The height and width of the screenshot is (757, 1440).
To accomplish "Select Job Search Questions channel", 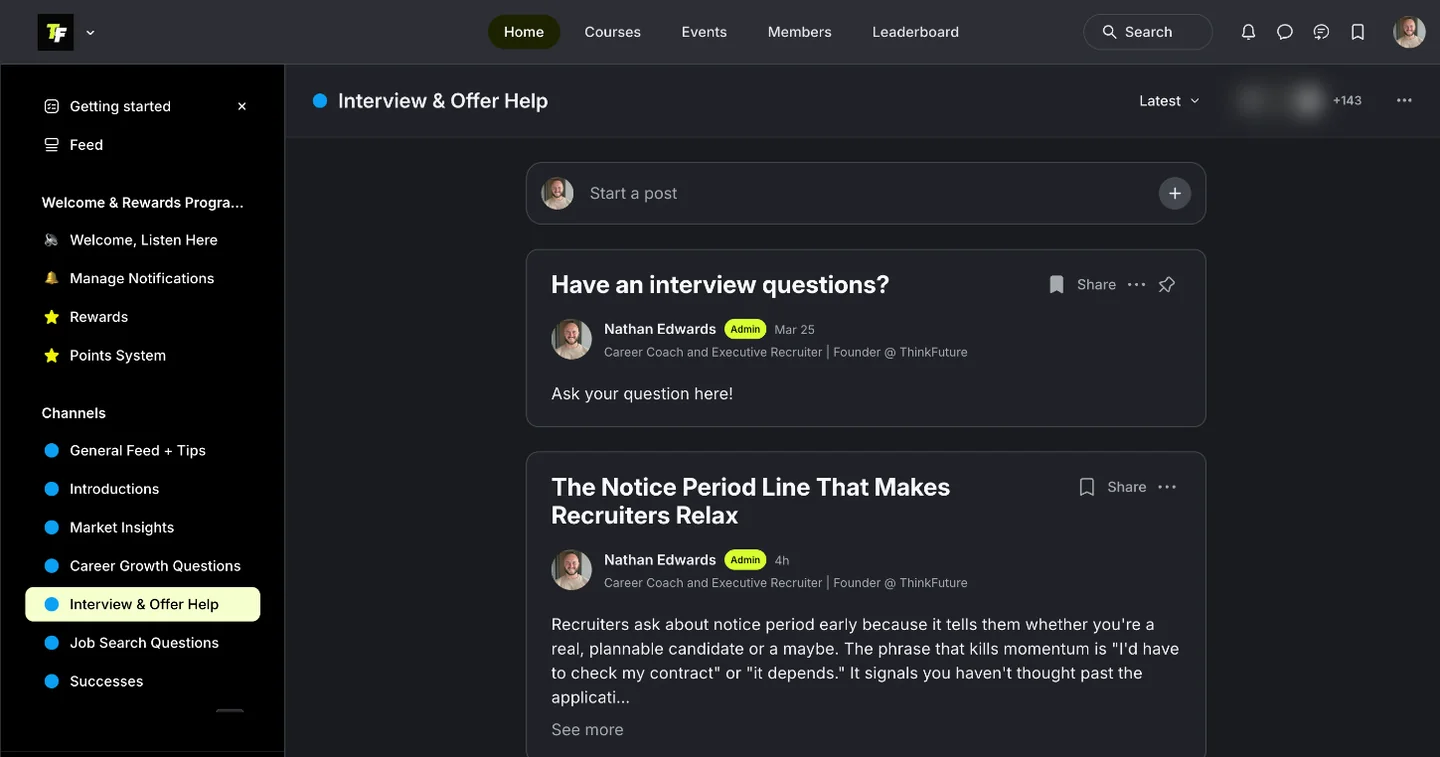I will (x=143, y=643).
